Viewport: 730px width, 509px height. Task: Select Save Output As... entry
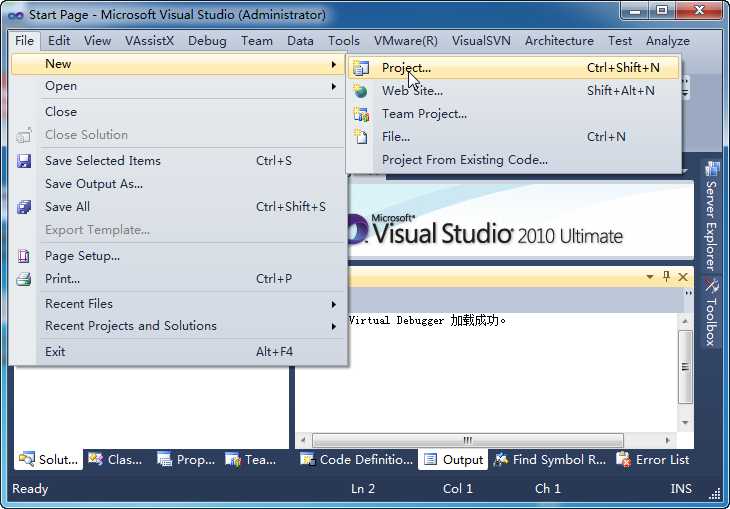[178, 184]
